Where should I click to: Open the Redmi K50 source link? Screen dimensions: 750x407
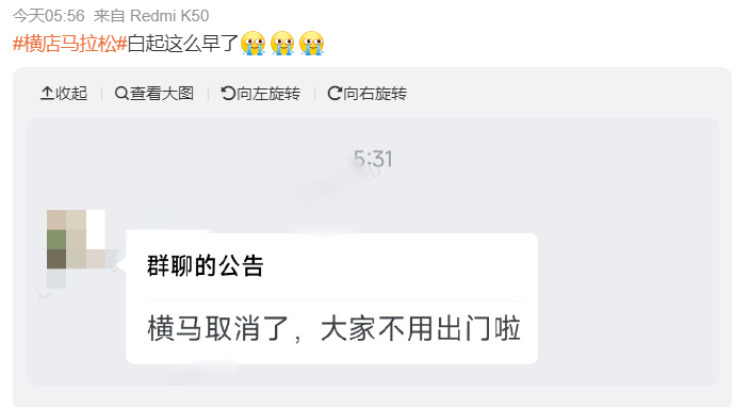point(169,16)
